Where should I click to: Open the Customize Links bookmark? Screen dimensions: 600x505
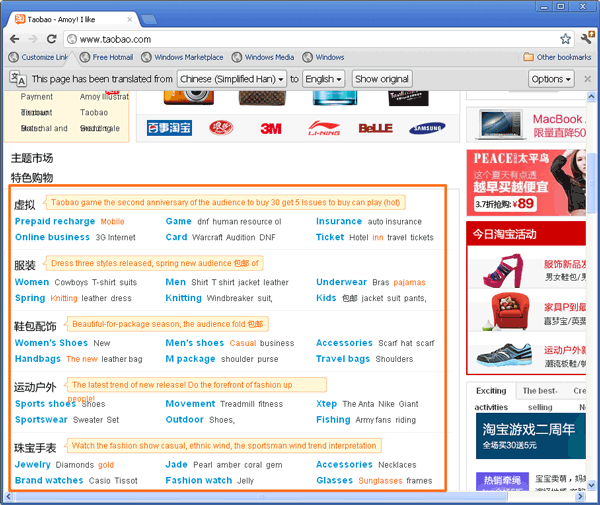[38, 57]
